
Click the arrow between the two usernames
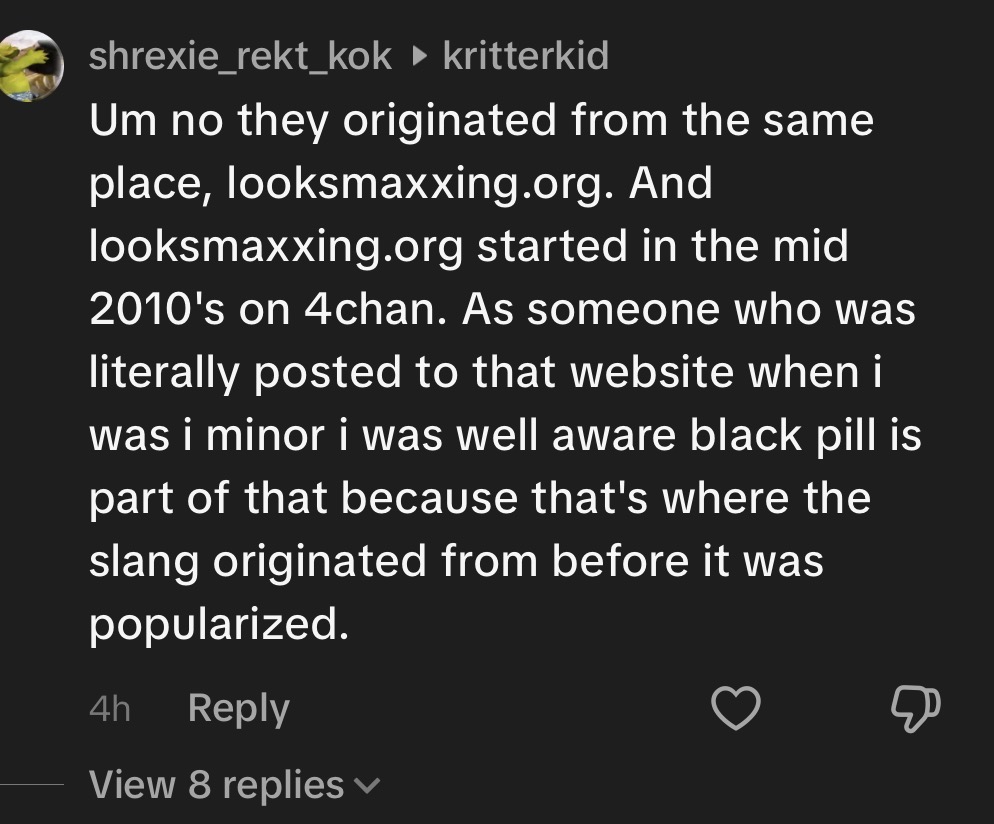[x=418, y=57]
